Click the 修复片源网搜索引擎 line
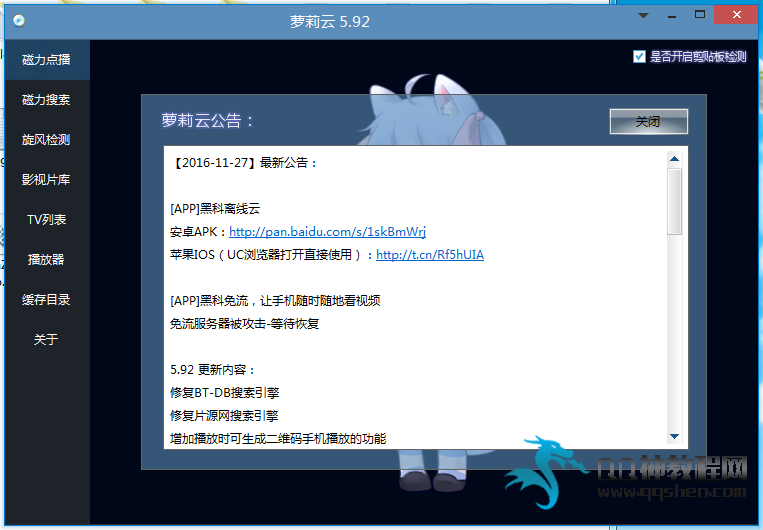The image size is (763, 530). [224, 416]
